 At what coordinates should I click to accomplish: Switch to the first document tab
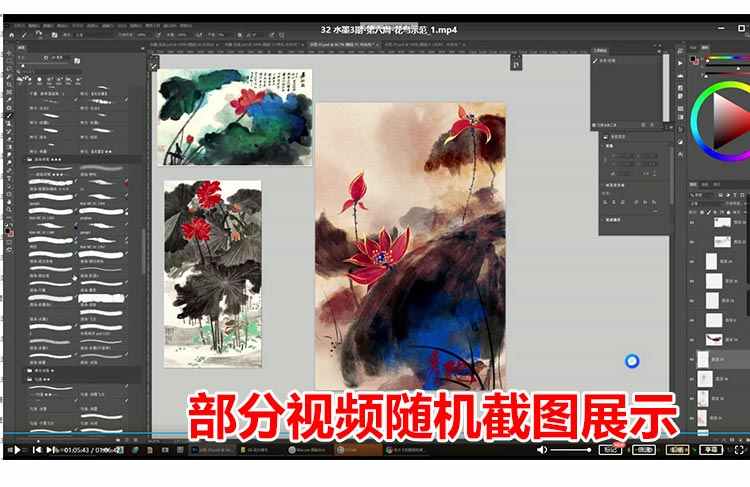pyautogui.click(x=184, y=44)
